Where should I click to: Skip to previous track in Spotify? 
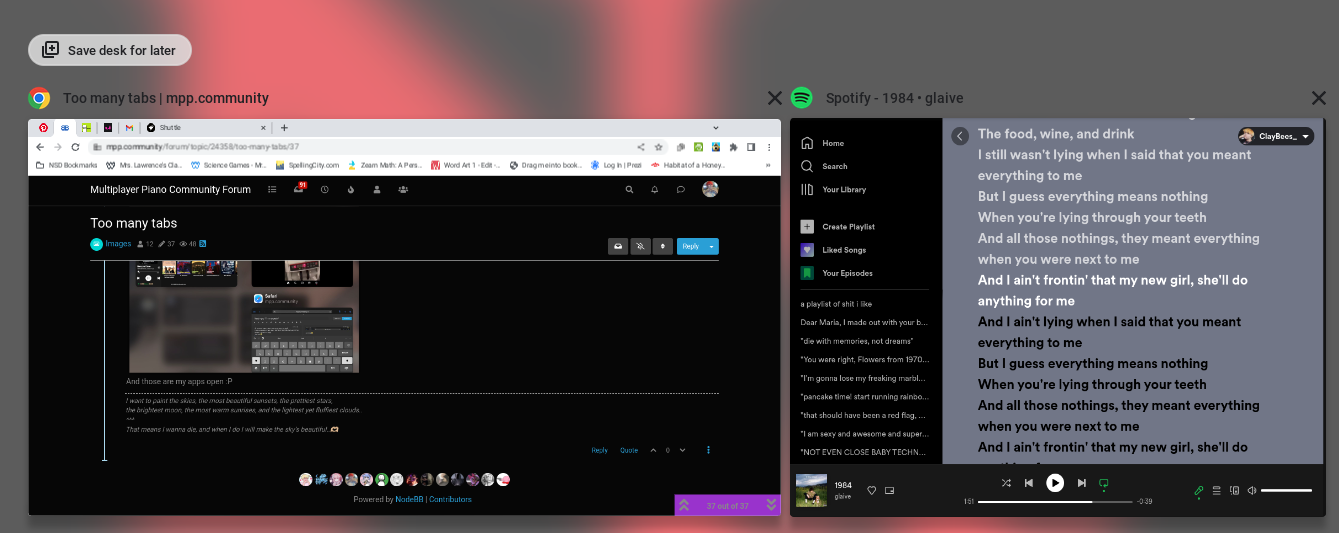[1028, 483]
